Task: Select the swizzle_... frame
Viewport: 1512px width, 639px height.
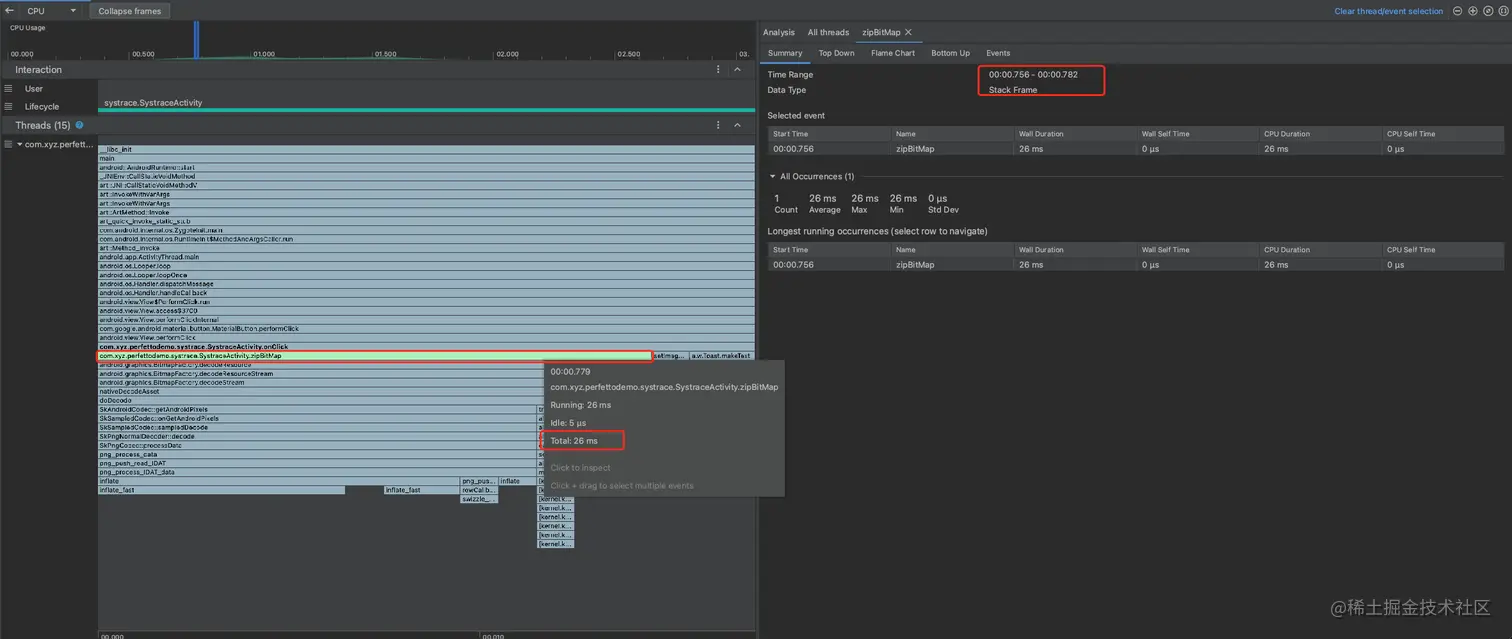Action: click(x=479, y=500)
